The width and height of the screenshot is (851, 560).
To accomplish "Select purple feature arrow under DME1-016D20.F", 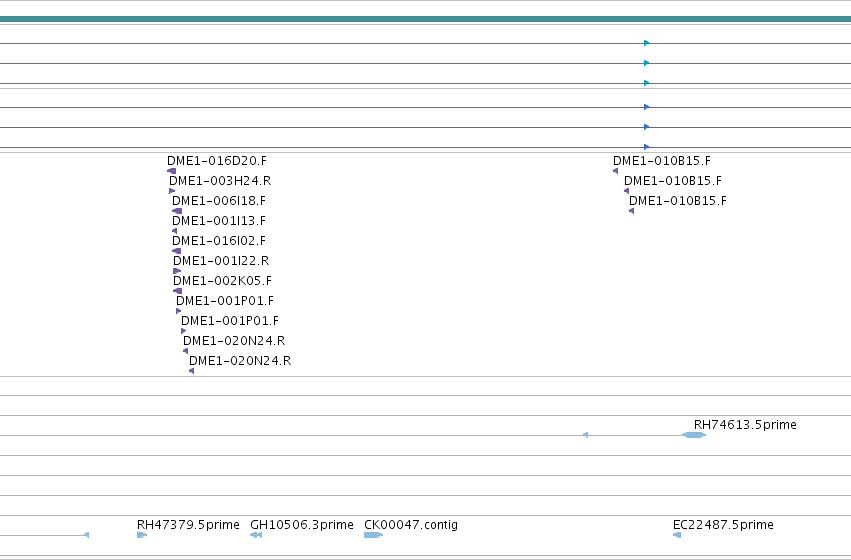I will pyautogui.click(x=172, y=171).
